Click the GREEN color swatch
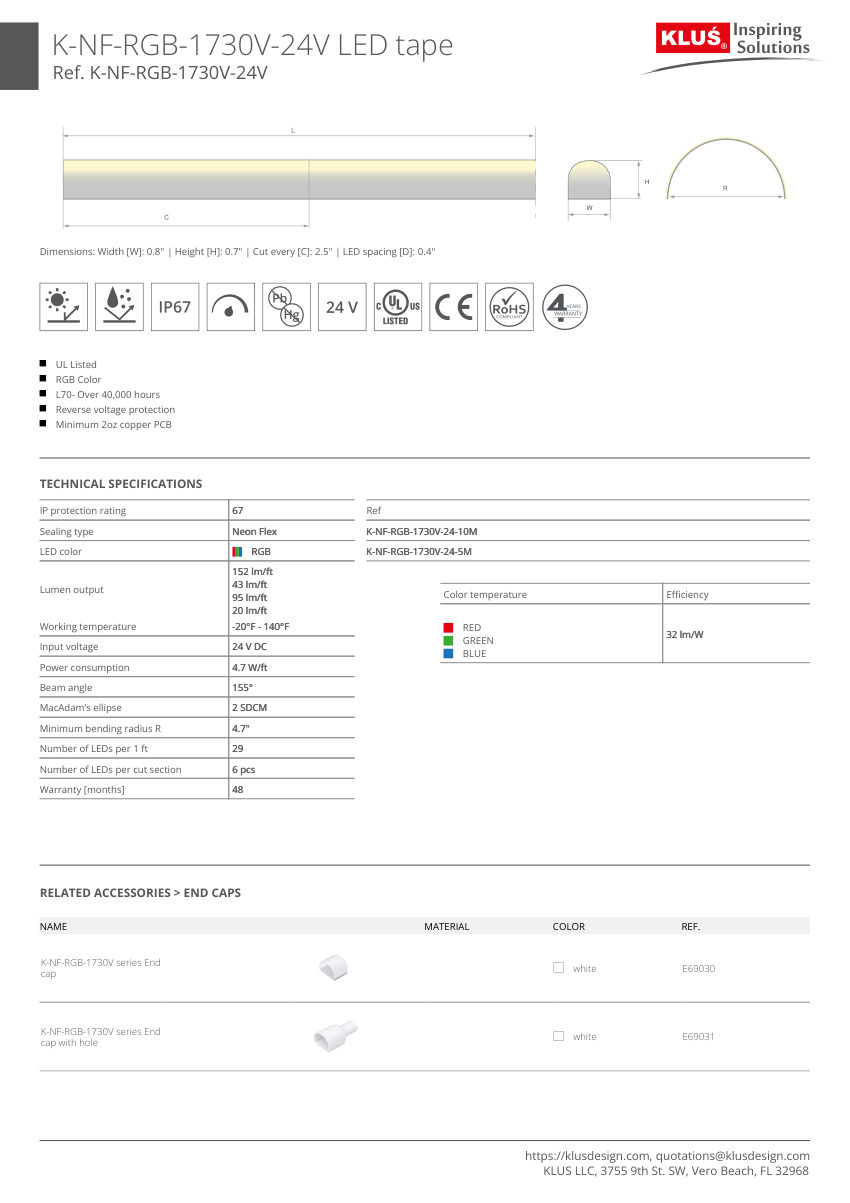 [x=449, y=640]
